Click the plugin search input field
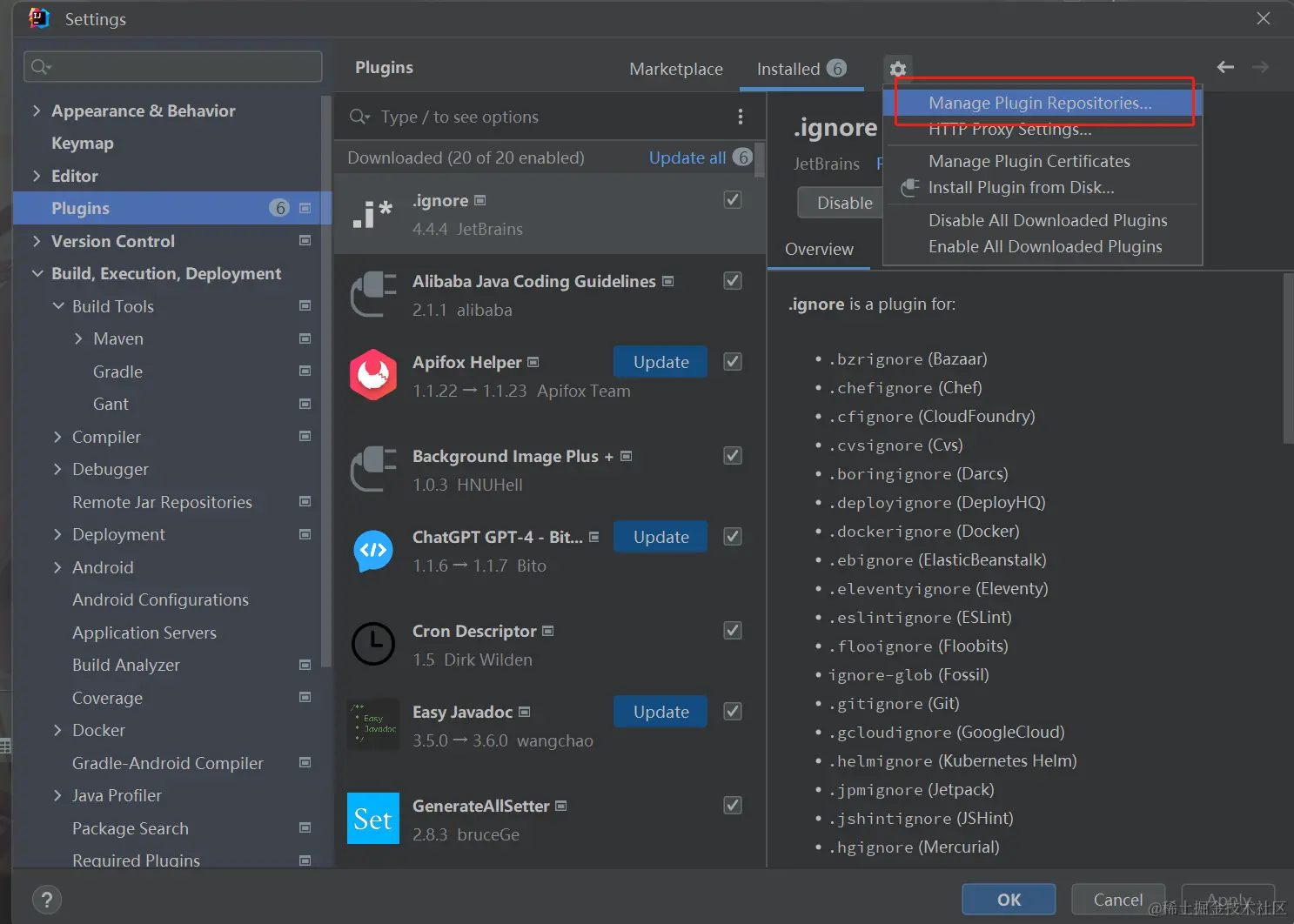The height and width of the screenshot is (924, 1294). pyautogui.click(x=549, y=117)
